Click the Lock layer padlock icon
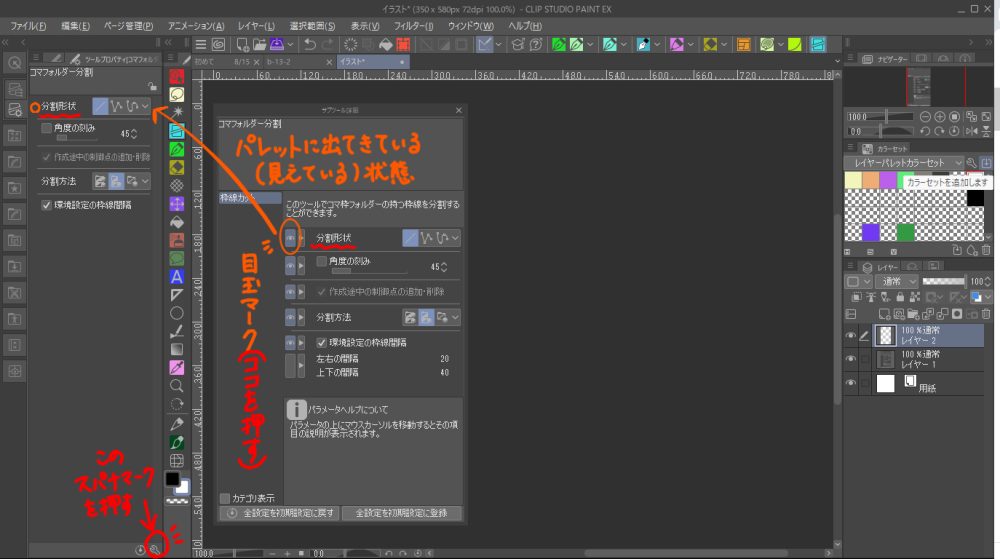 click(900, 297)
